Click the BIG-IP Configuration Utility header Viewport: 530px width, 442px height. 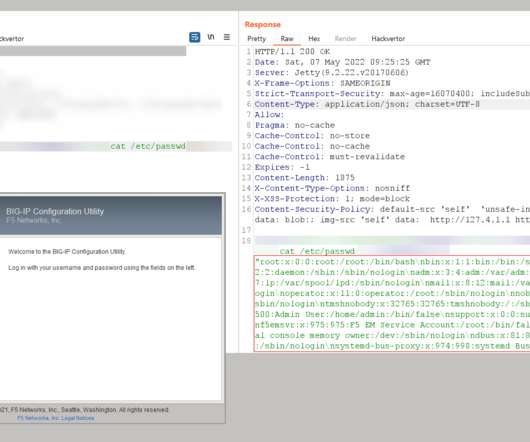pos(55,212)
